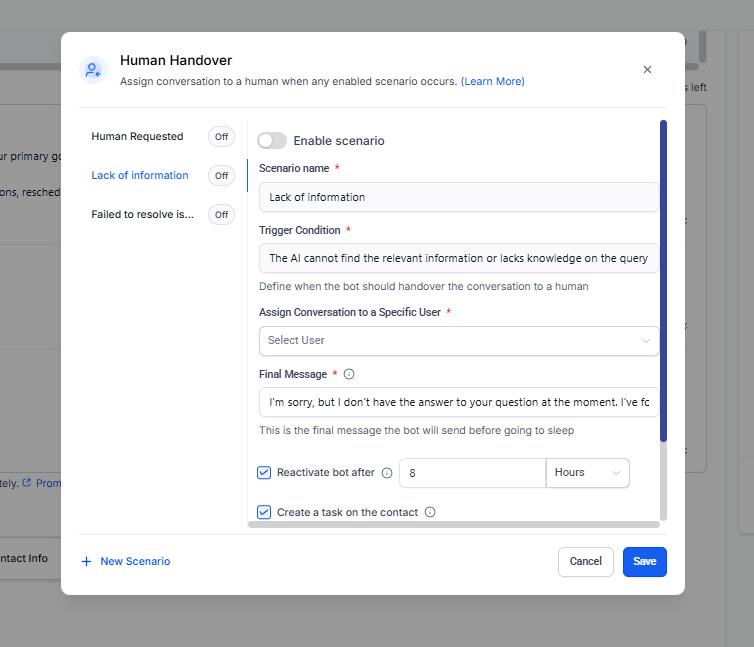Close the Human Handover dialog
The width and height of the screenshot is (754, 647).
647,70
